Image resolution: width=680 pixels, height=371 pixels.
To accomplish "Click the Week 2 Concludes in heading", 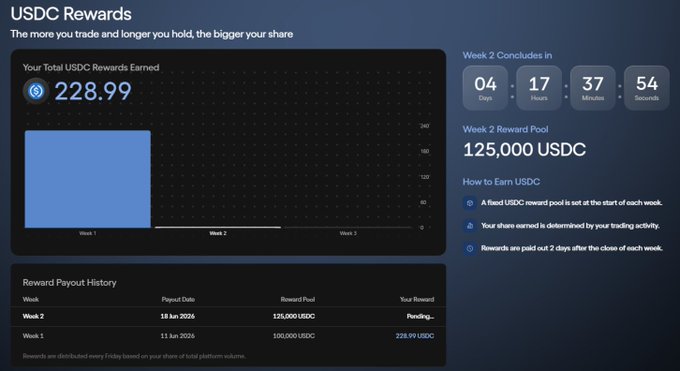I will tap(507, 56).
